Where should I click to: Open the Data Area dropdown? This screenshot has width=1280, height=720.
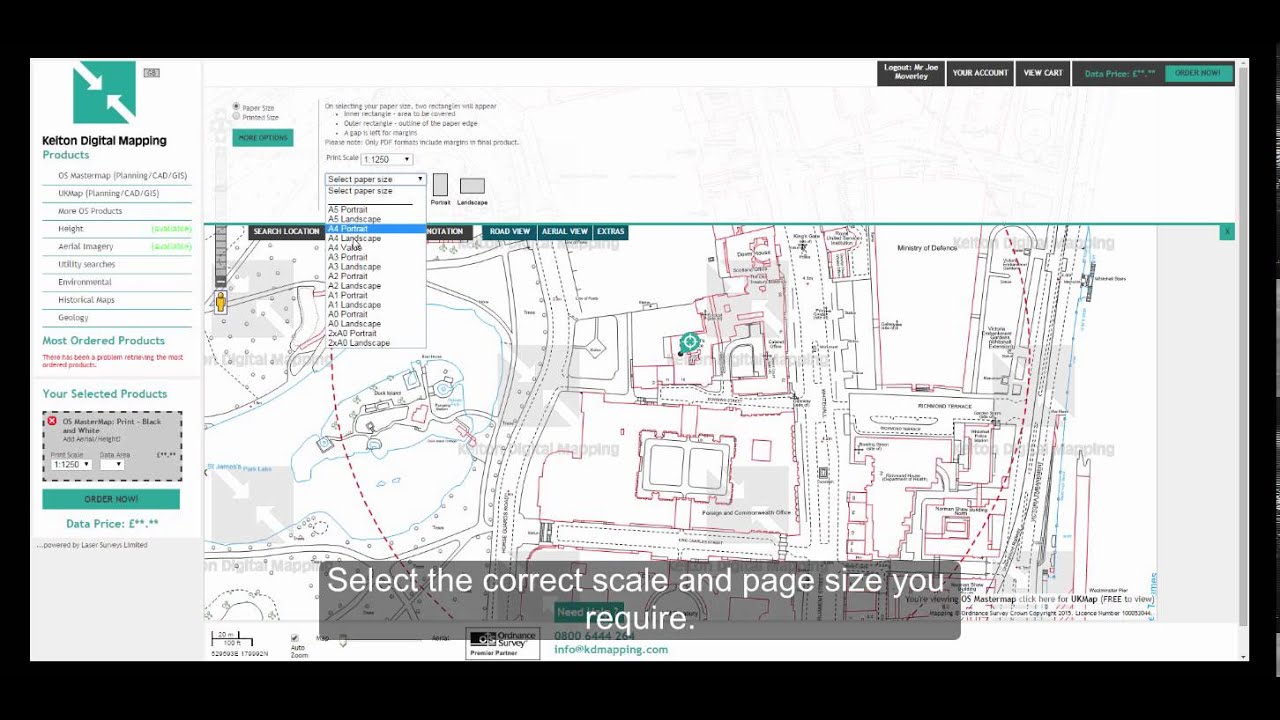[x=111, y=464]
